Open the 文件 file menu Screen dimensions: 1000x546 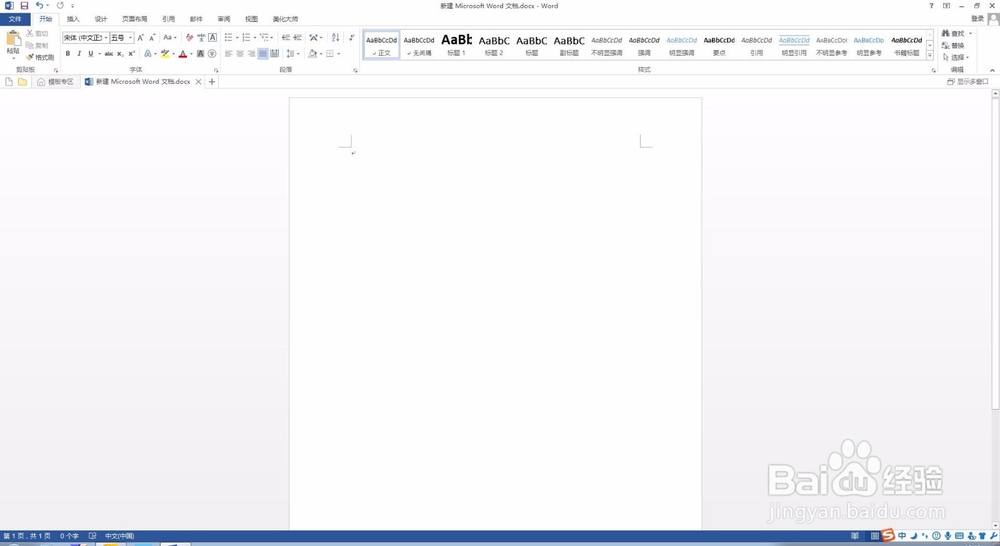coord(15,19)
